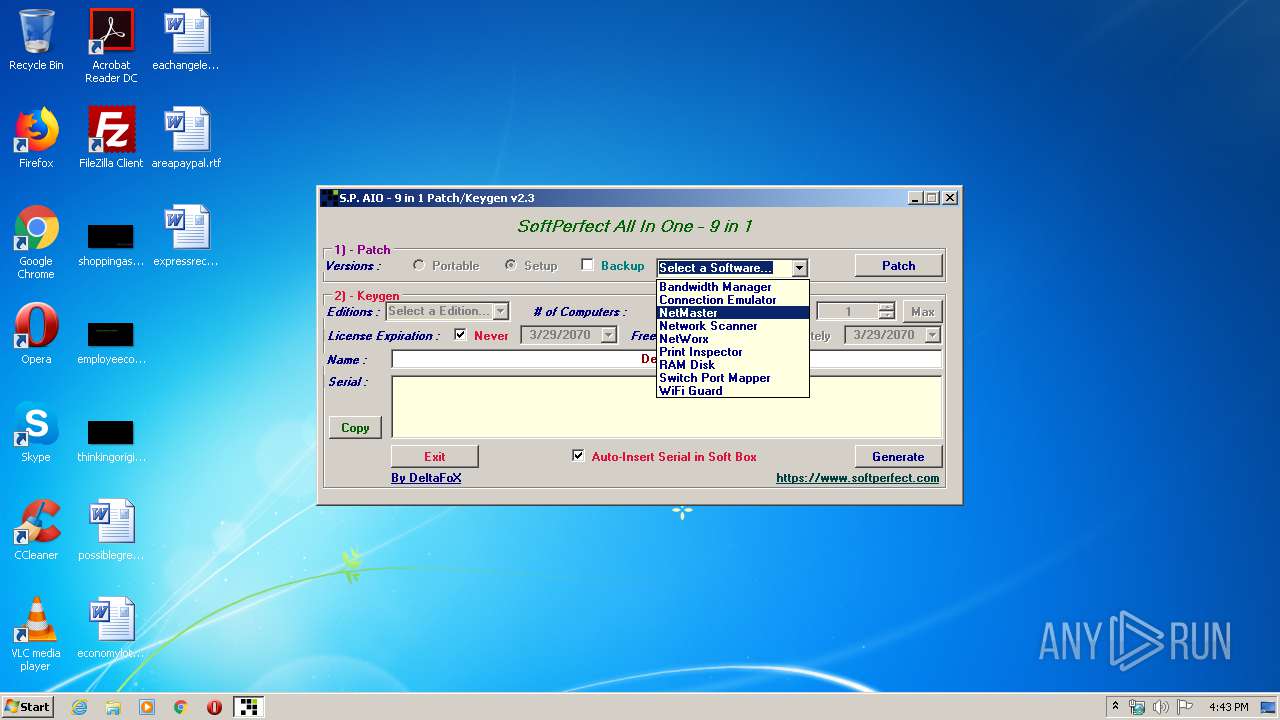1280x720 pixels.
Task: Choose WiFi Guard from the list
Action: (x=732, y=391)
